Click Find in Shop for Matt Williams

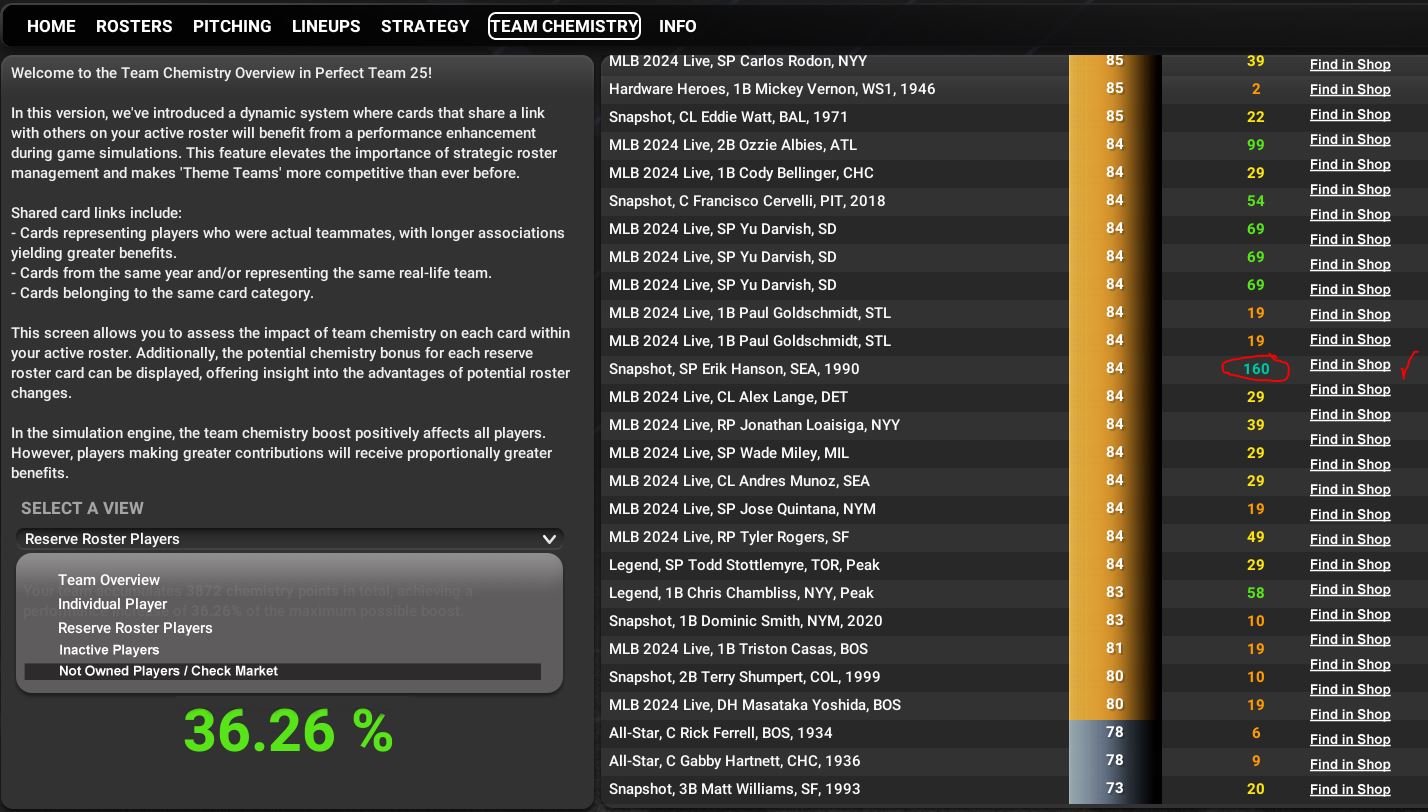tap(1350, 789)
